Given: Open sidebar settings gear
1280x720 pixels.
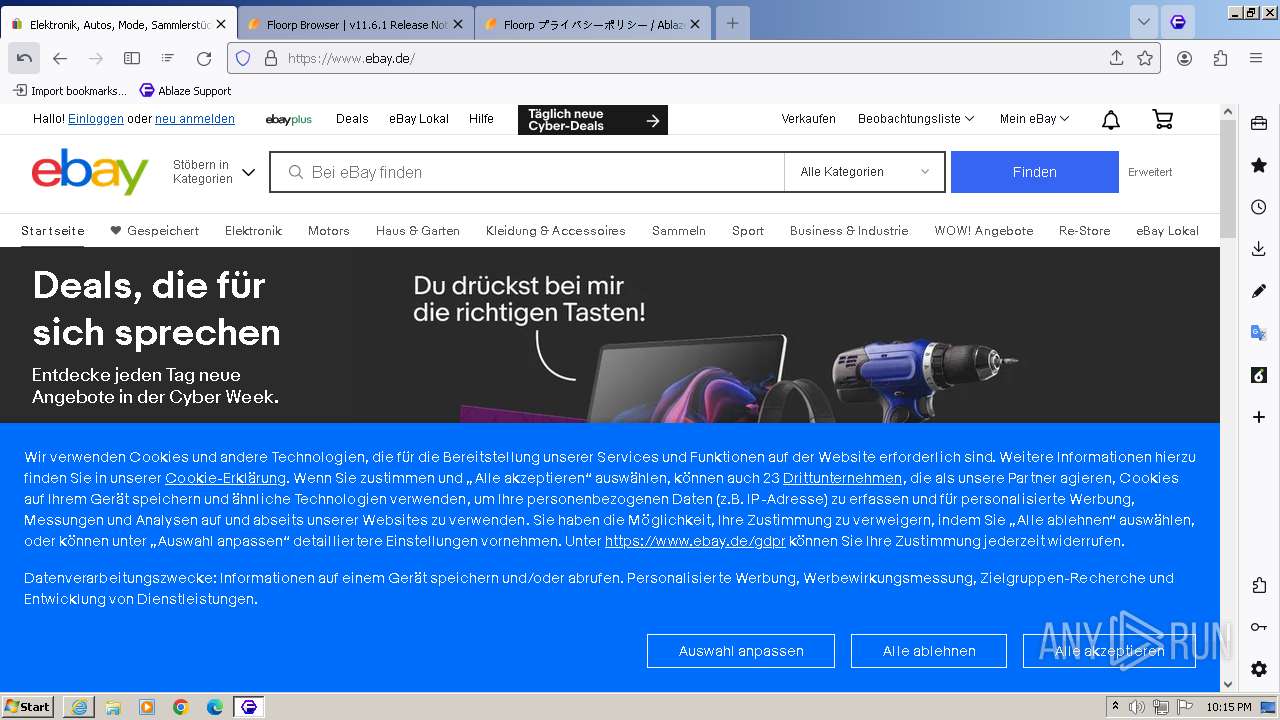Looking at the screenshot, I should coord(1259,669).
